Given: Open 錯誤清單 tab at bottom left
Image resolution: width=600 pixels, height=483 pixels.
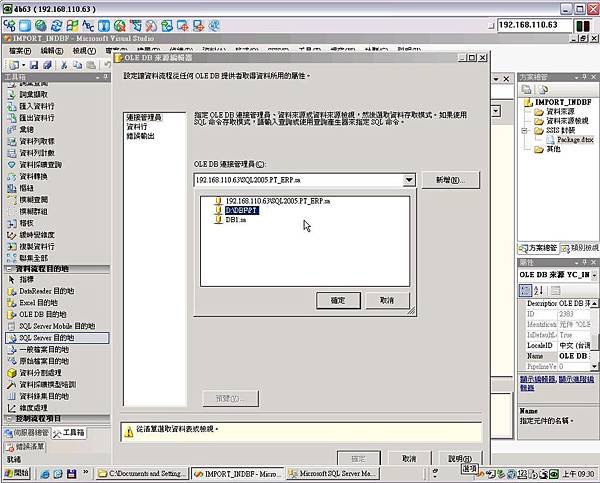Looking at the screenshot, I should click(25, 447).
